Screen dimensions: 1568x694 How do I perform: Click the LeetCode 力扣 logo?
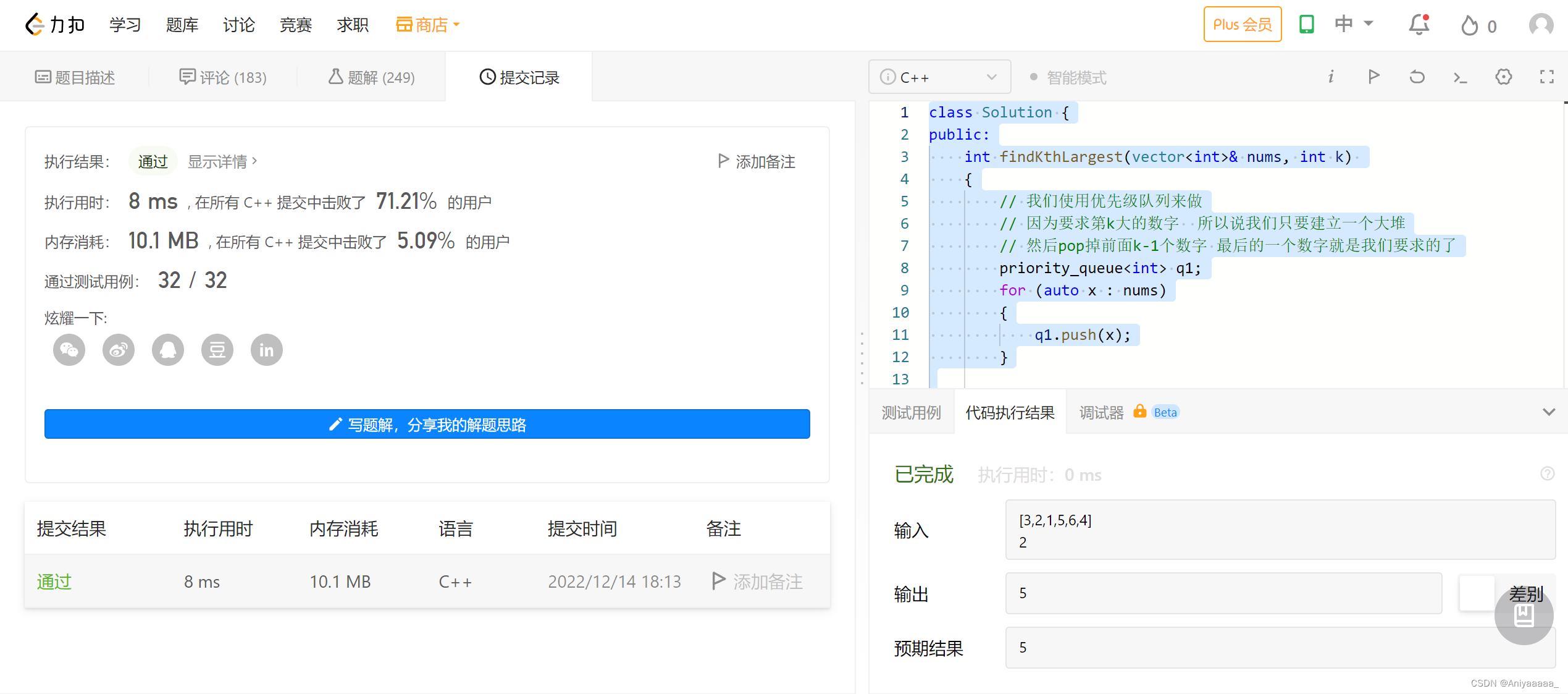point(54,25)
